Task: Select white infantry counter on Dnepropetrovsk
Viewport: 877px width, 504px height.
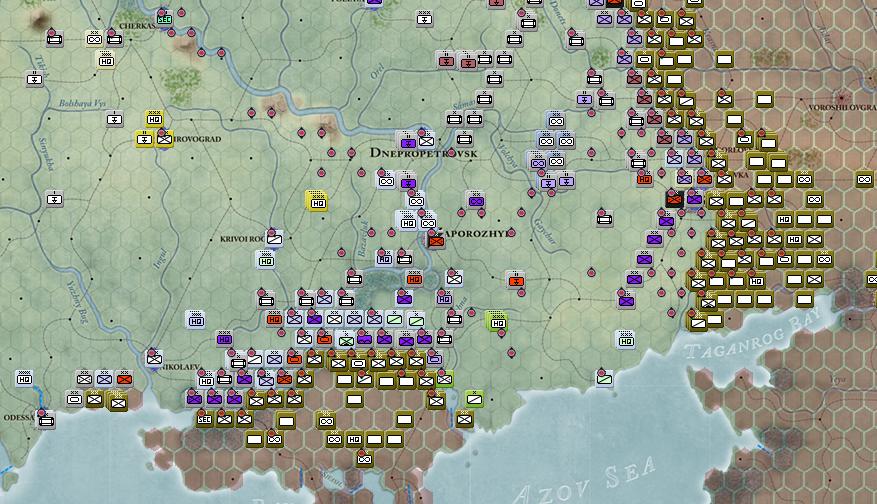Action: click(x=426, y=140)
